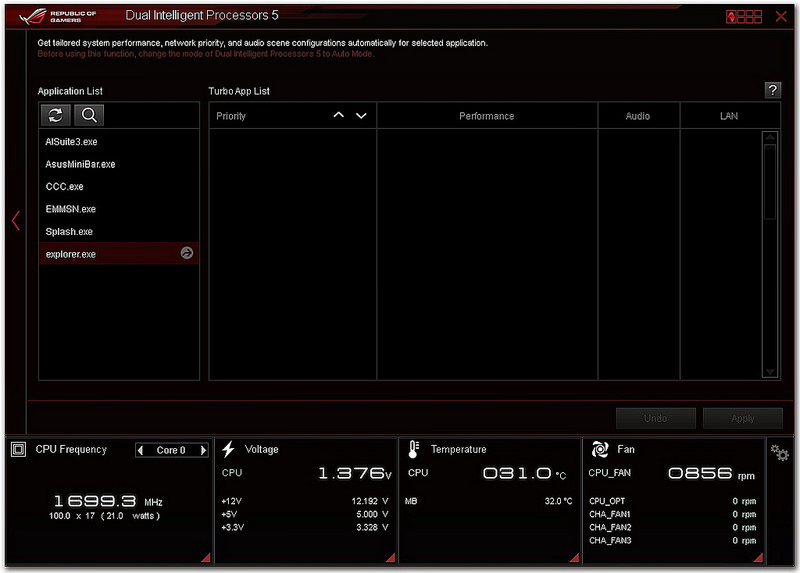This screenshot has width=800, height=573.
Task: Click the ROG Republic of Gamers logo
Action: [58, 16]
